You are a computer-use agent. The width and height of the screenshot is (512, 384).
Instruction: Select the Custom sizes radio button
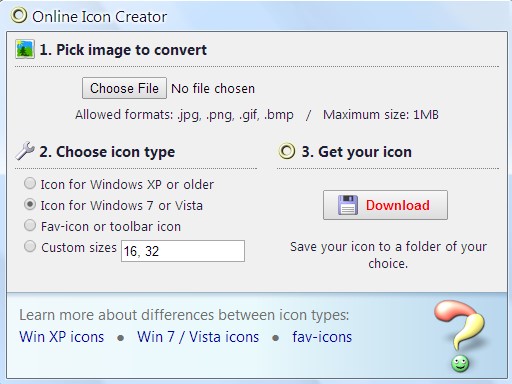click(x=30, y=246)
